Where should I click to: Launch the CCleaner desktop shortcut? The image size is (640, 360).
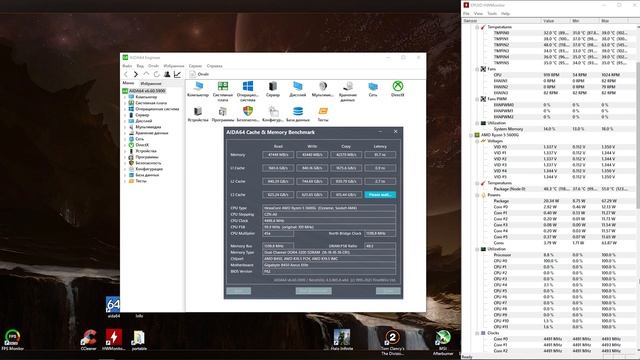tap(89, 340)
